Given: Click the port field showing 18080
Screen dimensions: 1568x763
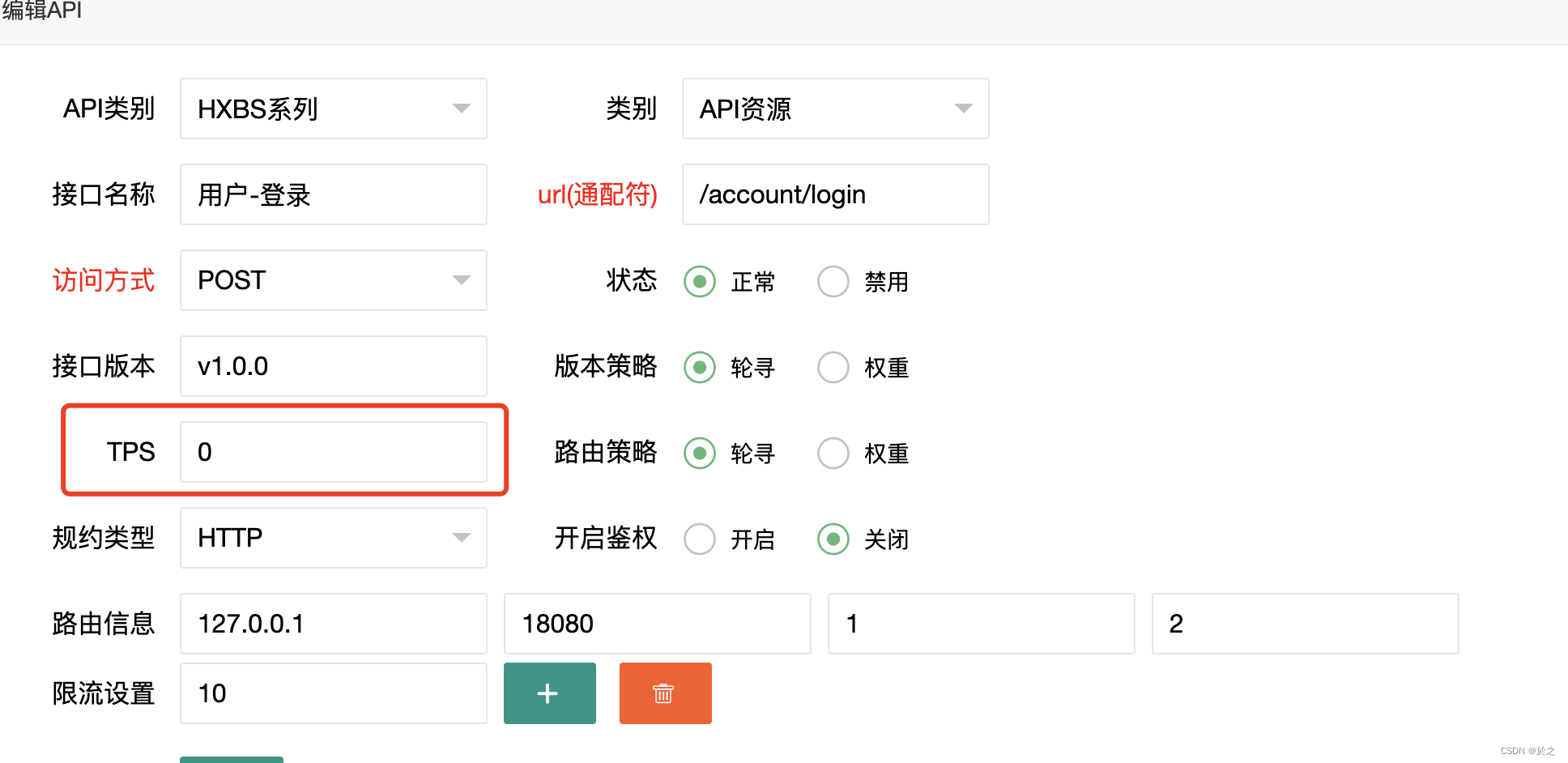Looking at the screenshot, I should coord(657,624).
